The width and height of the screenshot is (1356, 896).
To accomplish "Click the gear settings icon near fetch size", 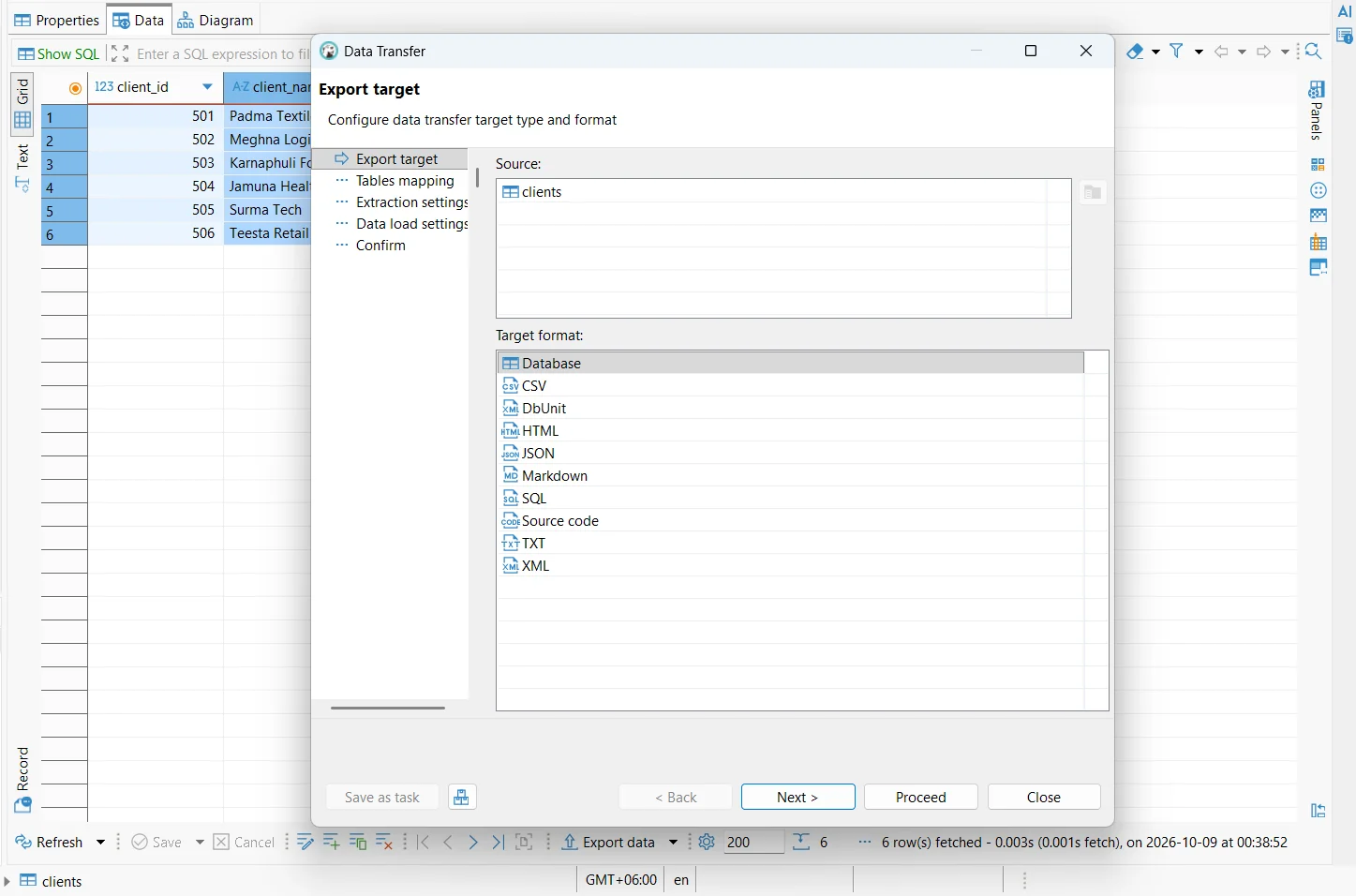I will pyautogui.click(x=707, y=842).
